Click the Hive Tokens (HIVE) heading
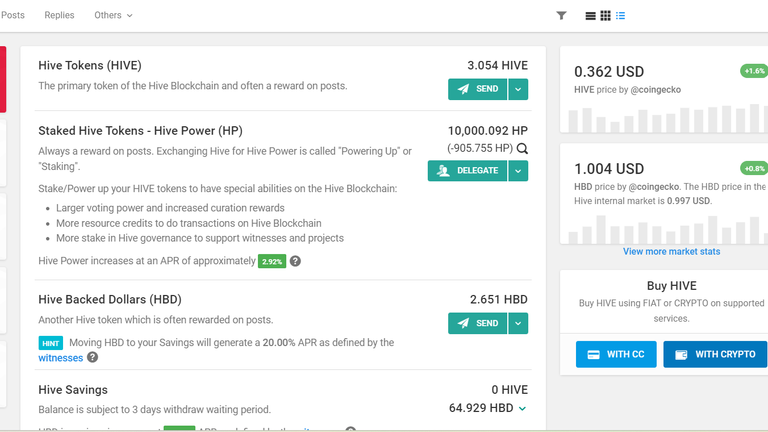 90,66
